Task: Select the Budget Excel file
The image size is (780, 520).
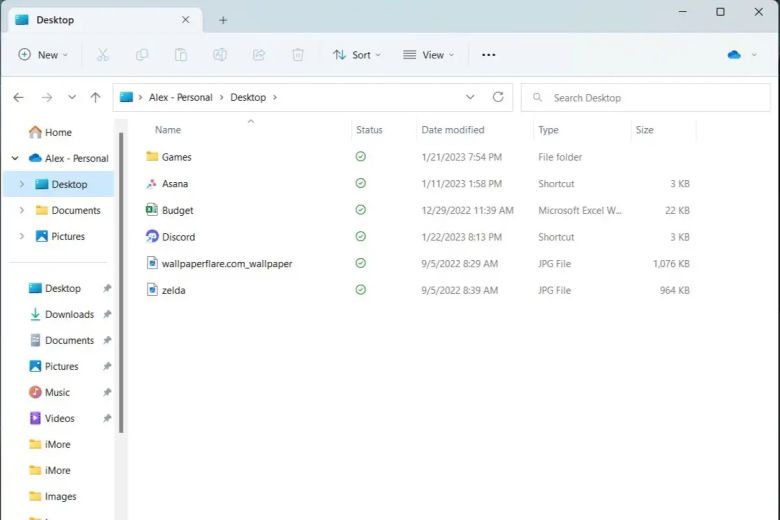Action: [x=177, y=211]
